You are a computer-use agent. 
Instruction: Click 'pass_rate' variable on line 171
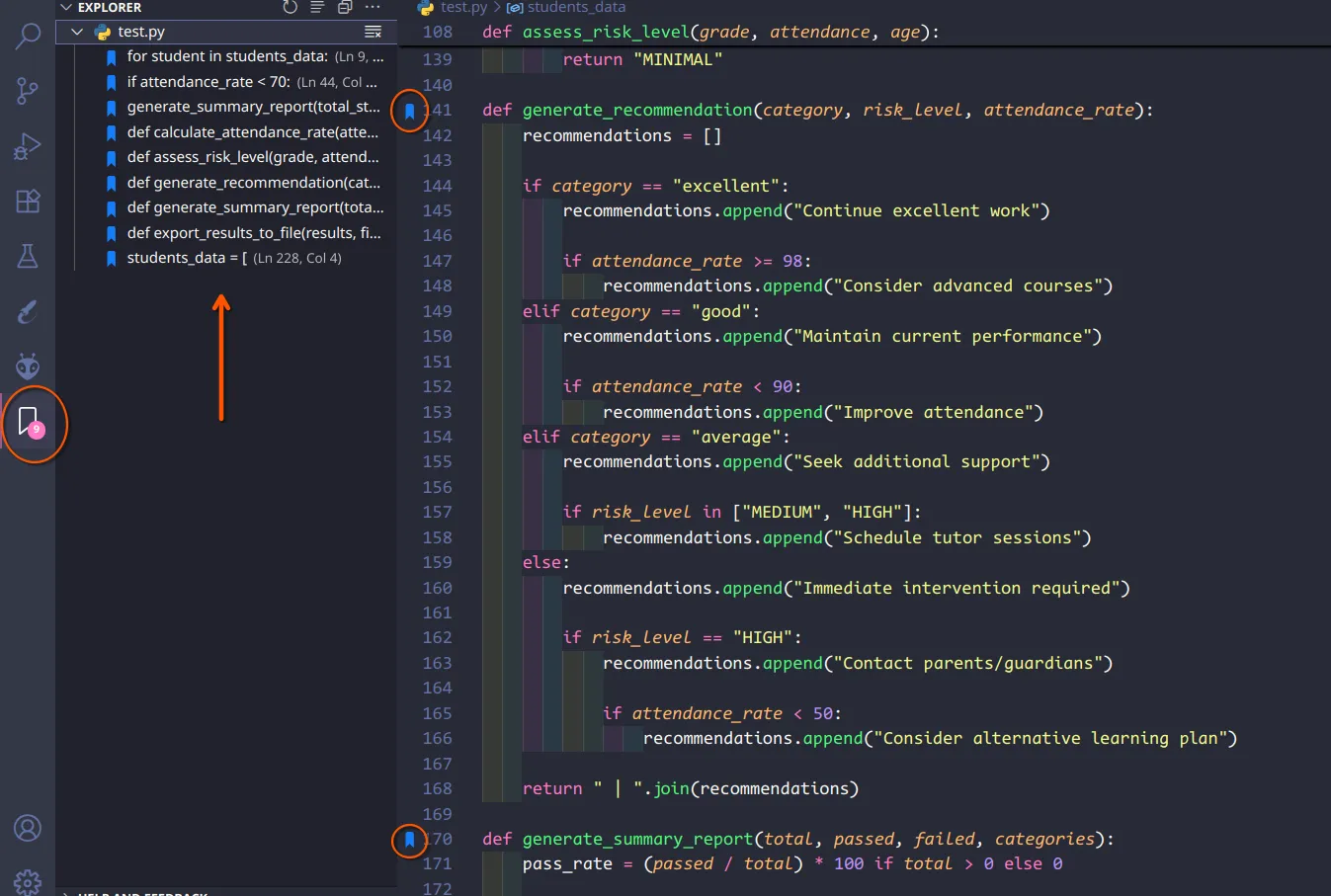[567, 864]
